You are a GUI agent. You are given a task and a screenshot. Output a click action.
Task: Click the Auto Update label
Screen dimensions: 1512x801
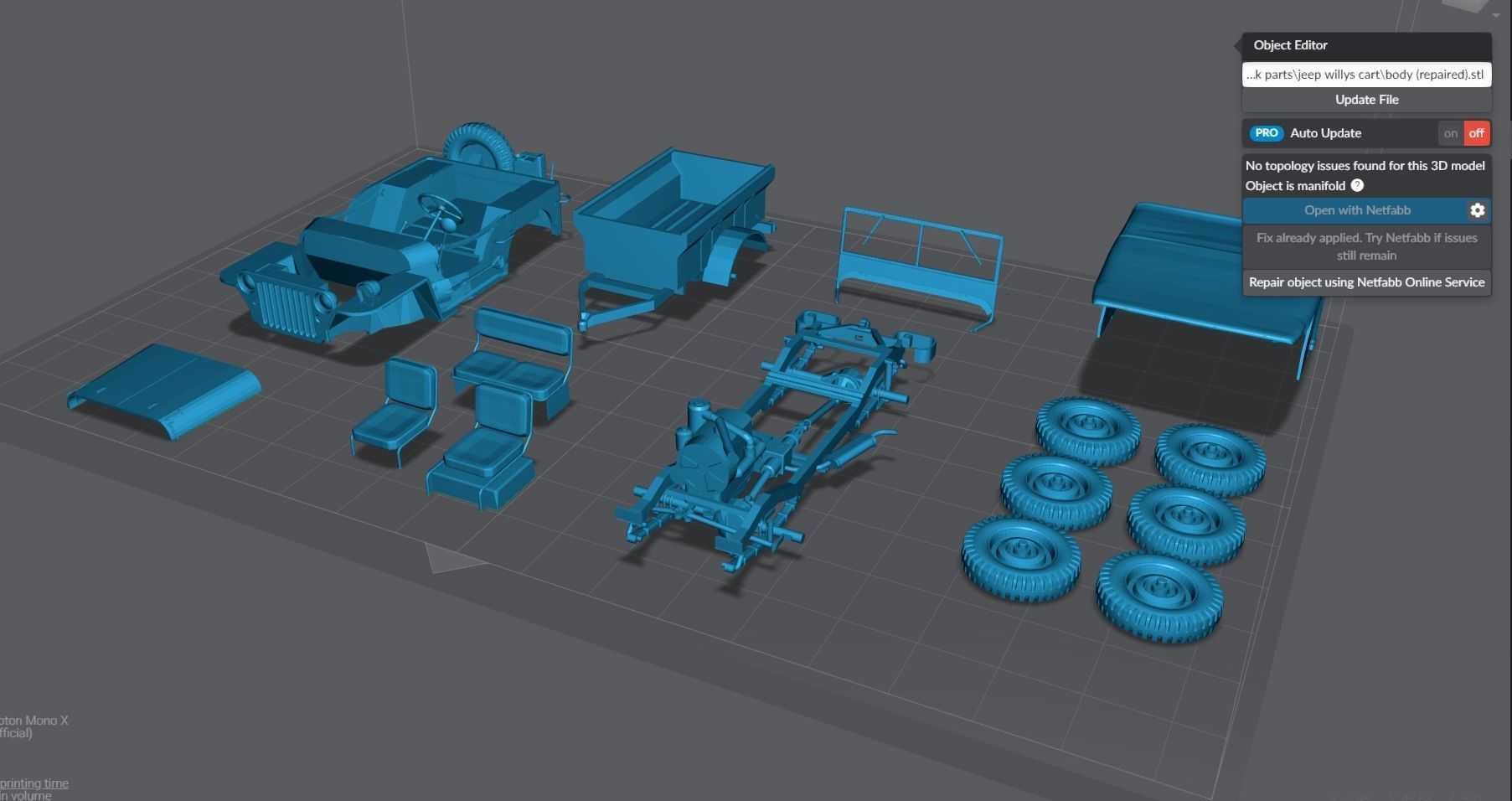[1325, 133]
